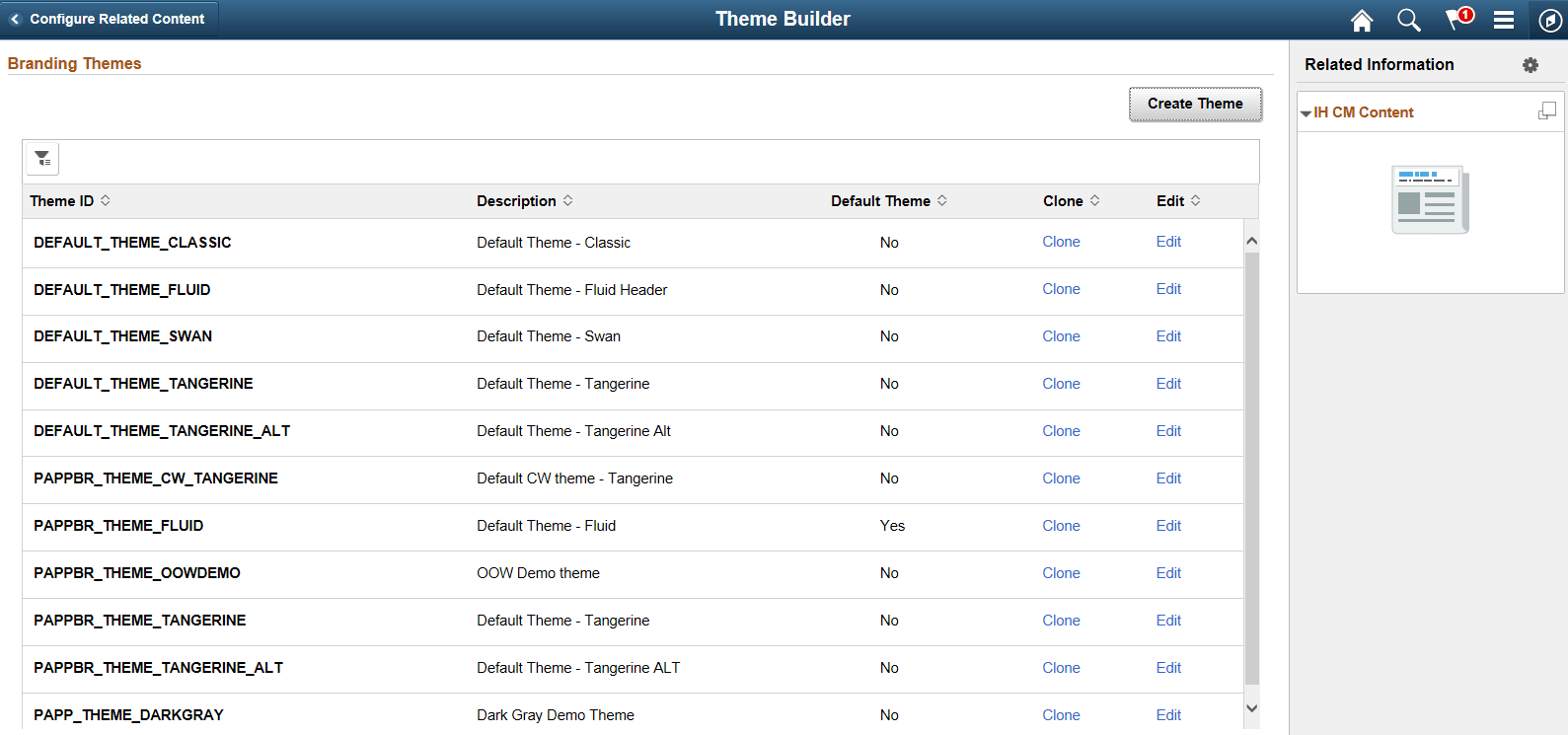Open the Notifications flag icon
This screenshot has width=1568, height=735.
click(1458, 19)
